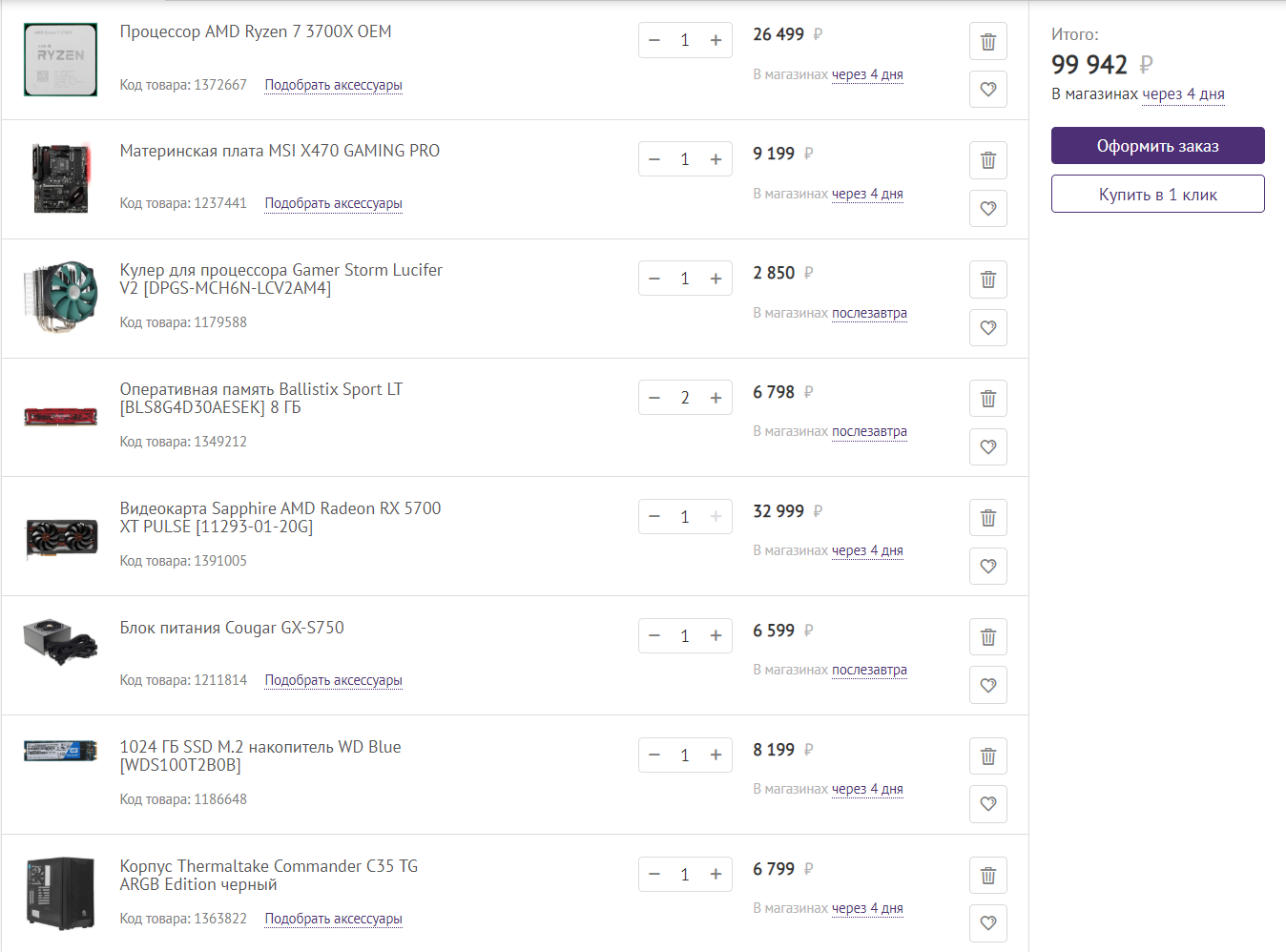Expand total delivery date через 4 дня

pyautogui.click(x=1183, y=94)
